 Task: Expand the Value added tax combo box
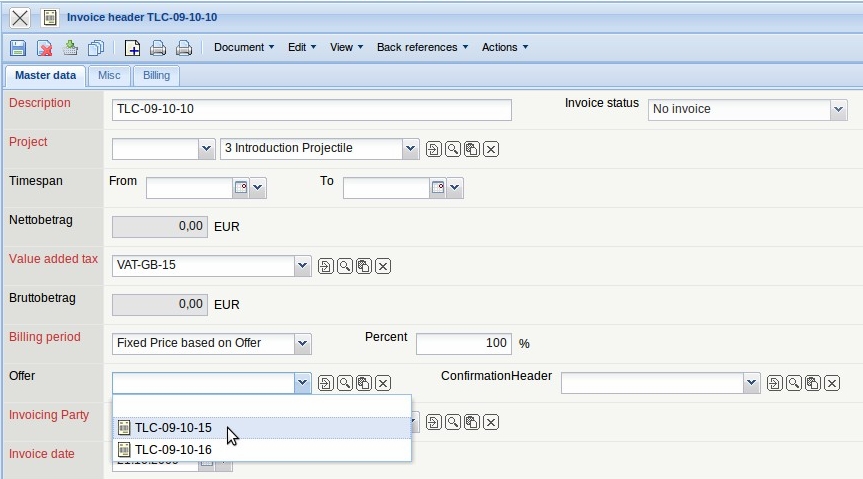pos(302,266)
